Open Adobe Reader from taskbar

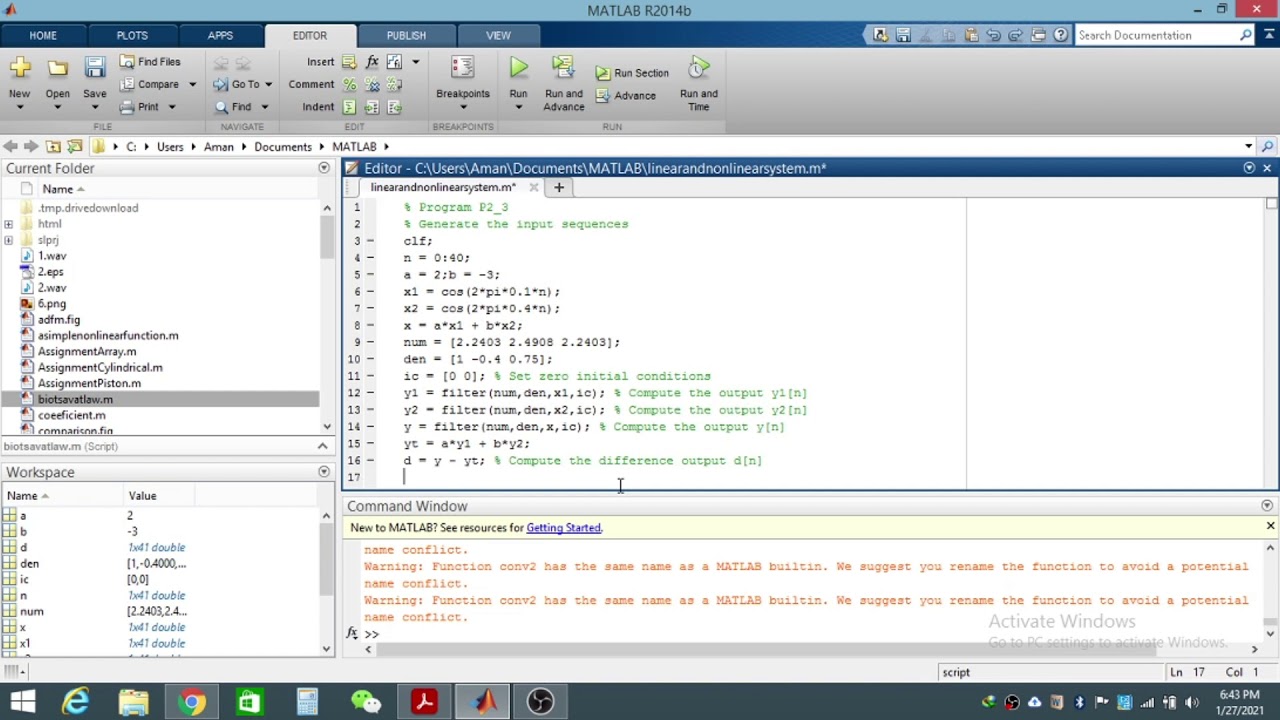pyautogui.click(x=424, y=701)
